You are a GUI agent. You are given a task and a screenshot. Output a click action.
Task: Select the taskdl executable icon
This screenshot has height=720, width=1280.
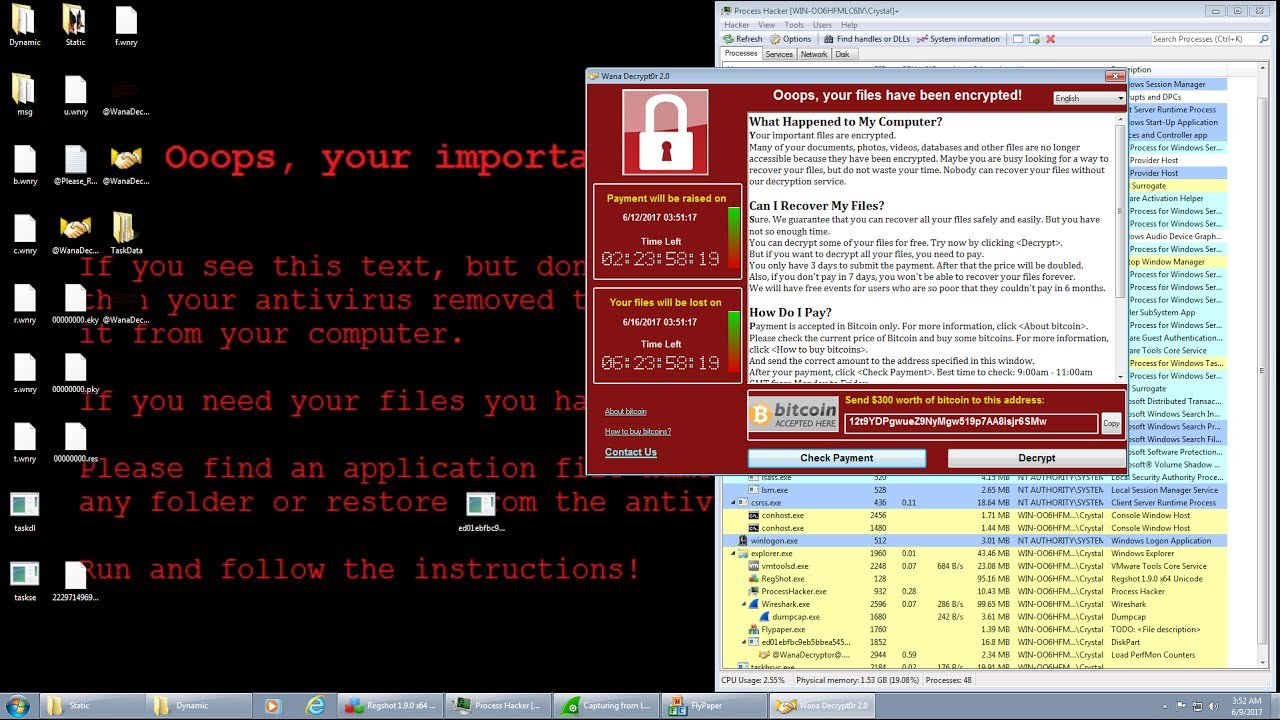coord(24,512)
